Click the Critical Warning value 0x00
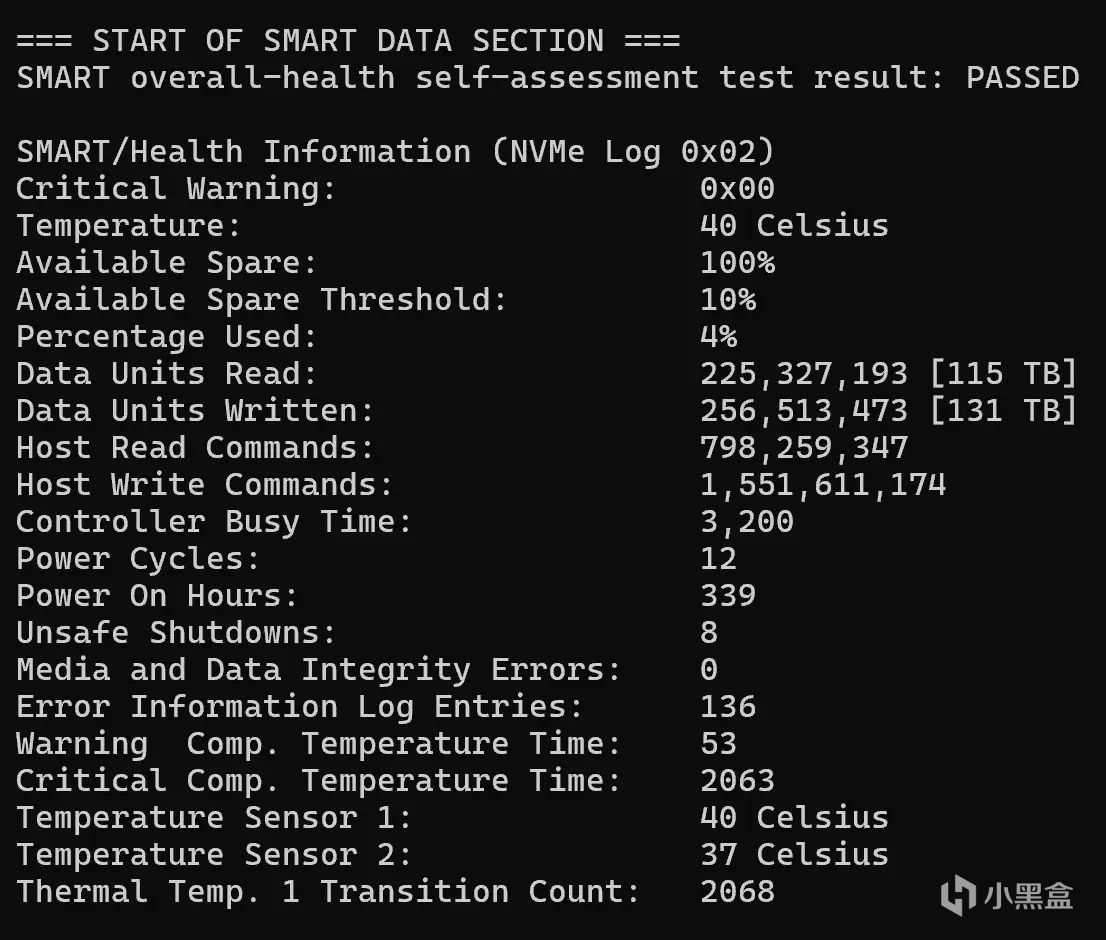1106x940 pixels. (737, 189)
